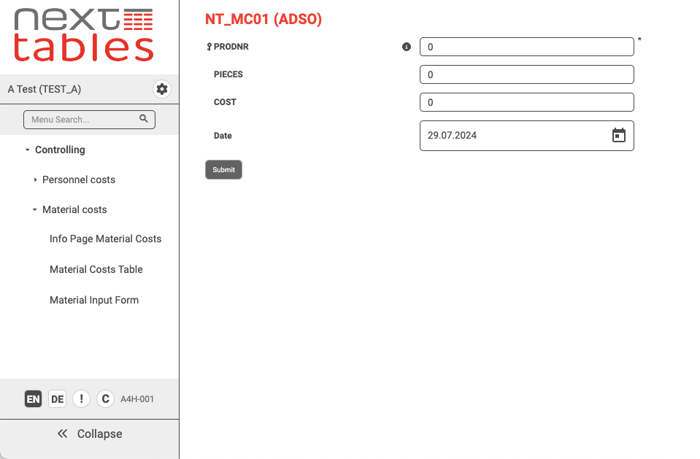700x459 pixels.
Task: Switch language to DE
Action: point(57,399)
